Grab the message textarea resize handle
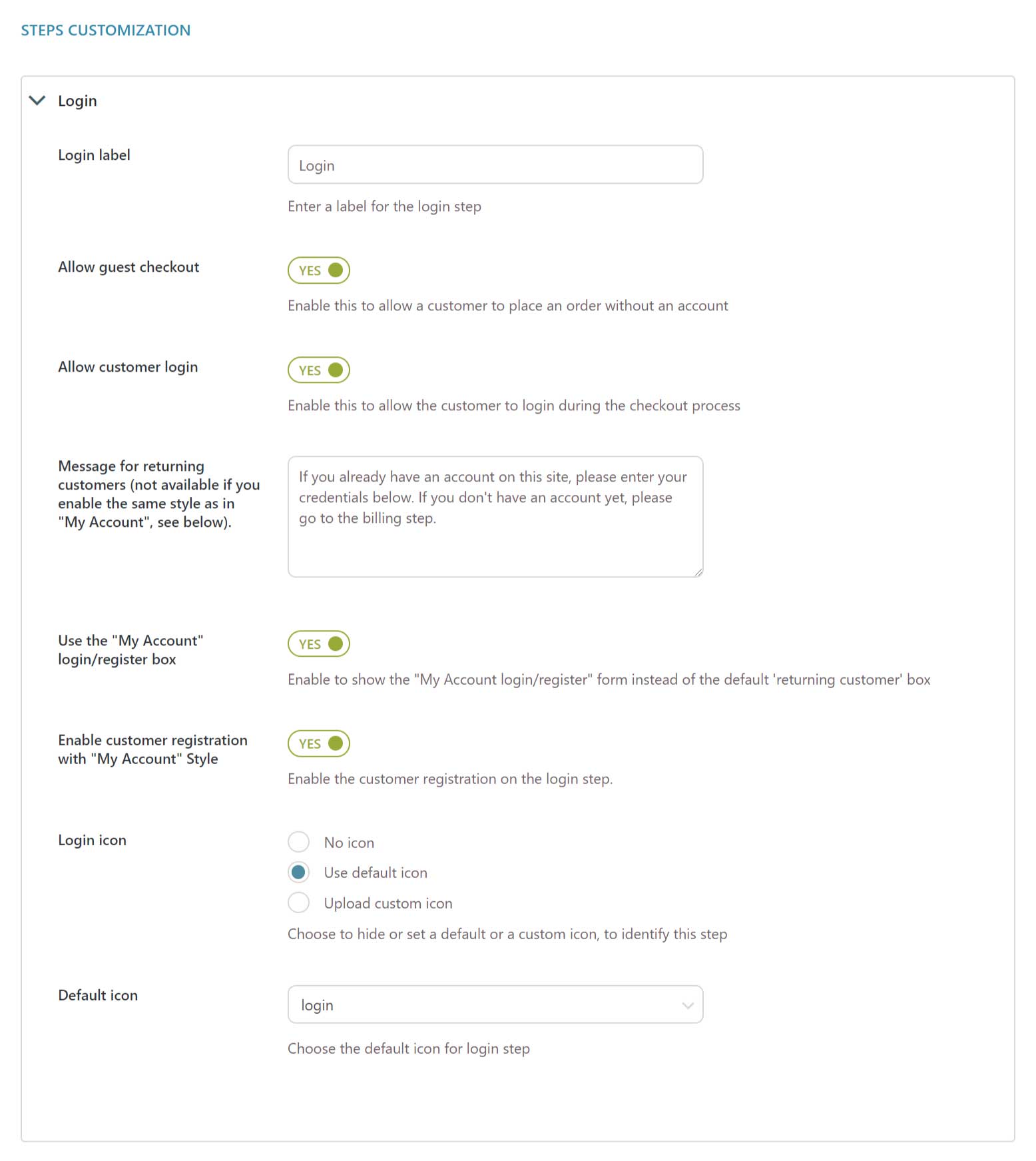The image size is (1036, 1161). (x=698, y=572)
